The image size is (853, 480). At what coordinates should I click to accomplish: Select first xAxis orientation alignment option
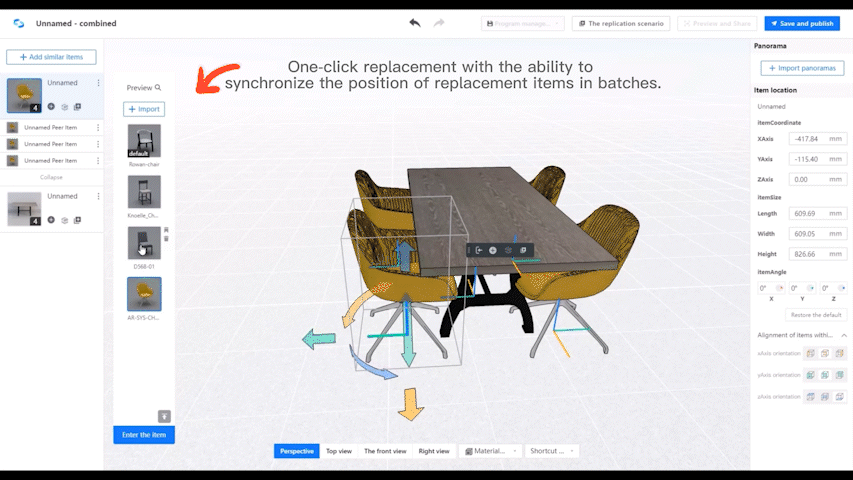(809, 353)
